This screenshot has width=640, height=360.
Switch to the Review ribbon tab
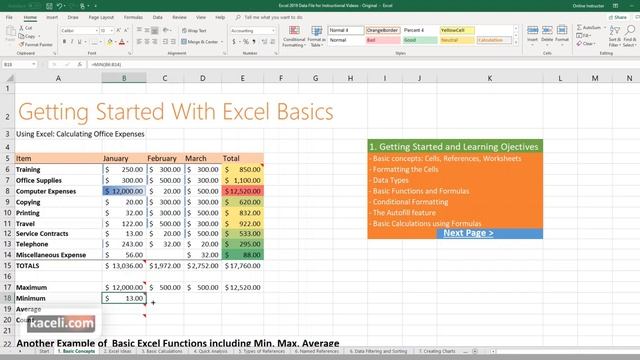pyautogui.click(x=179, y=18)
